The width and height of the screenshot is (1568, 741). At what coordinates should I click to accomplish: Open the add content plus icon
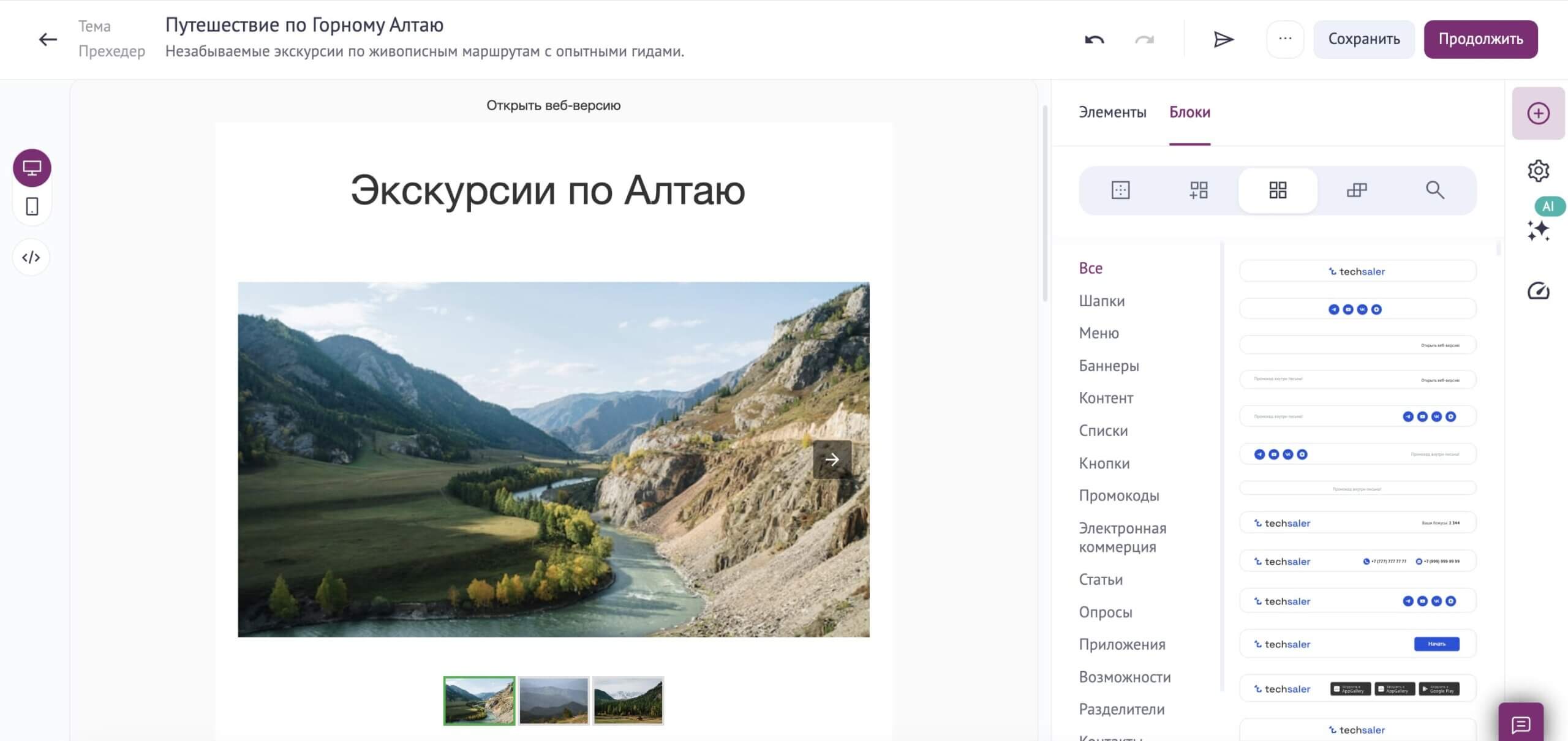tap(1538, 113)
